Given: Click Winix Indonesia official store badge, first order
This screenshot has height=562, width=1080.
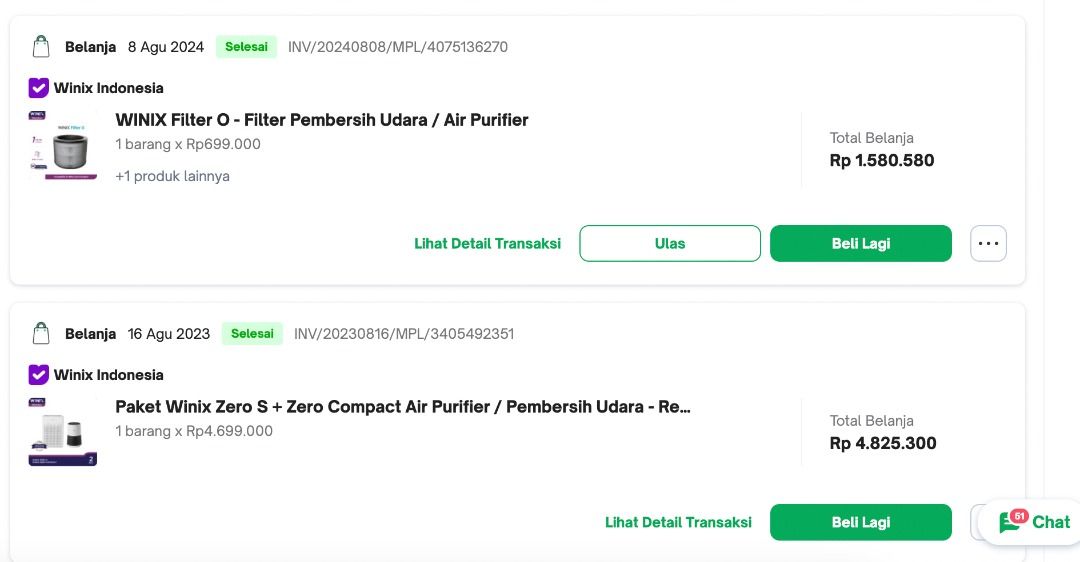Looking at the screenshot, I should point(38,88).
